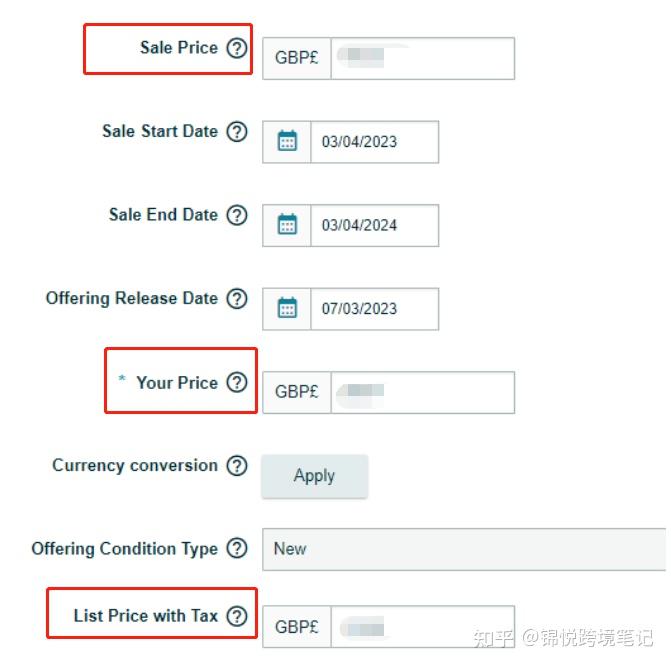
Task: Open help for List Price with Tax
Action: pos(236,616)
